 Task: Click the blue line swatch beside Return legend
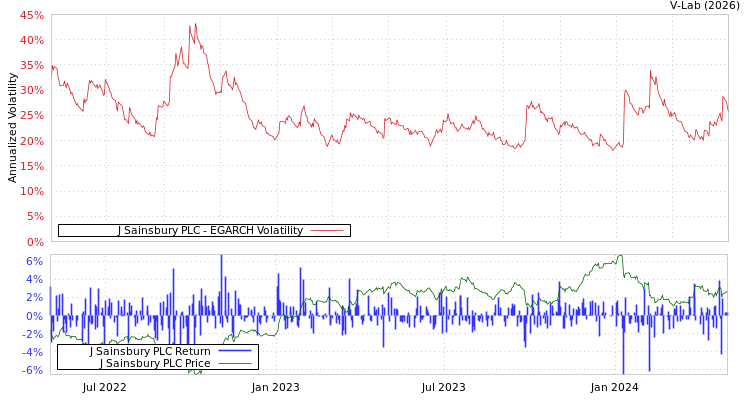234,351
